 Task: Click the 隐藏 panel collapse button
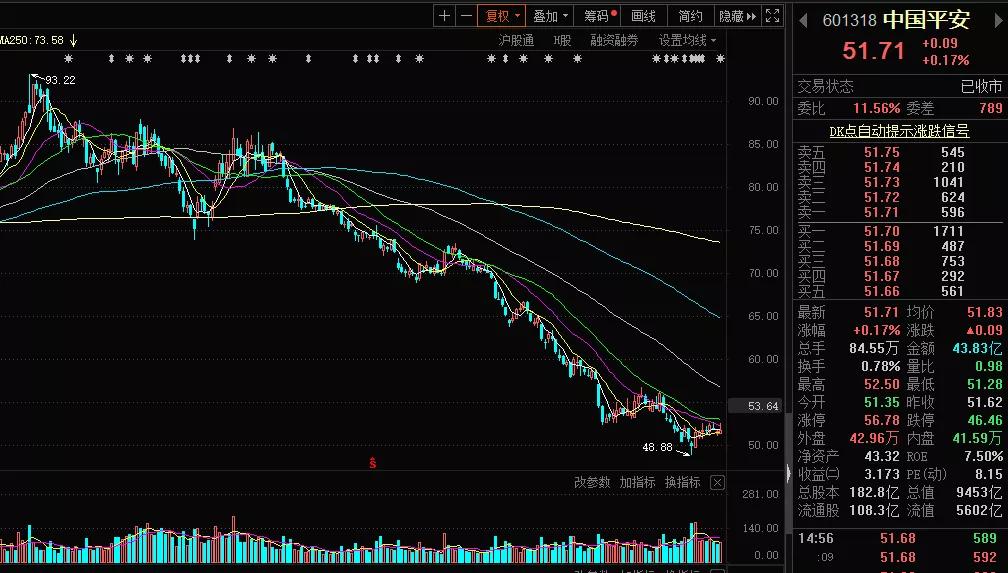[x=737, y=16]
